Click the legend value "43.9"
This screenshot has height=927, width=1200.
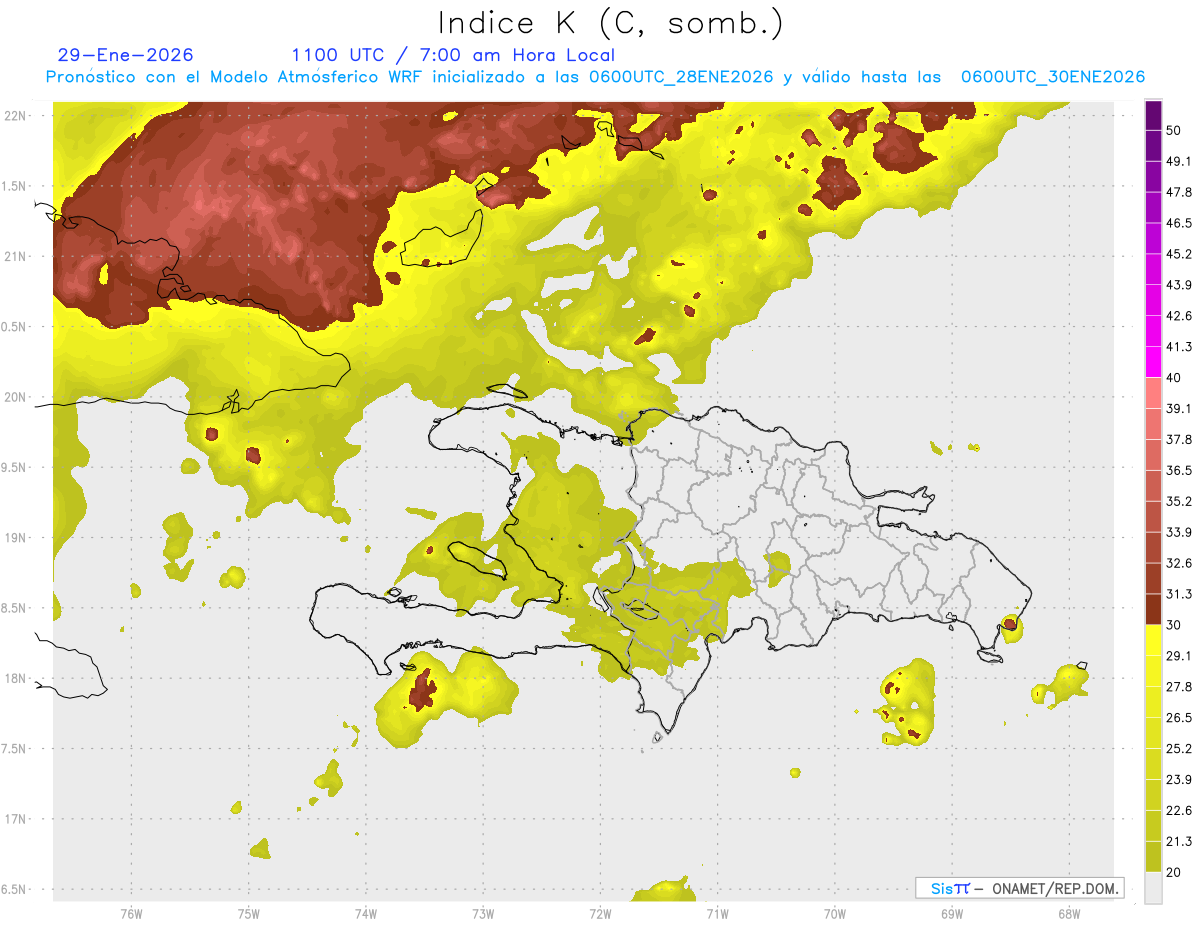(x=1178, y=285)
